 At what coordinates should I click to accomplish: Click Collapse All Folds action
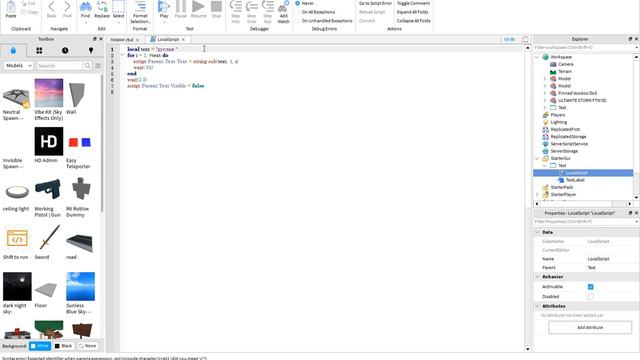[413, 21]
